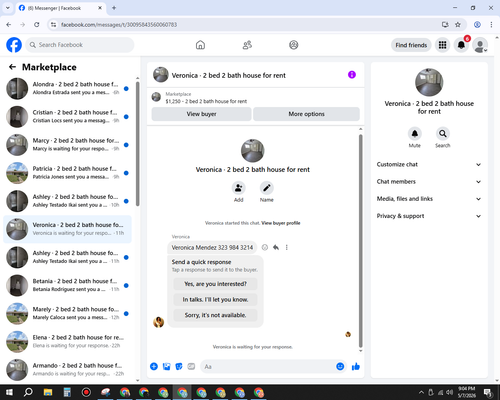This screenshot has height=400, width=500.
Task: Choose a sticker icon in composer
Action: click(x=179, y=367)
